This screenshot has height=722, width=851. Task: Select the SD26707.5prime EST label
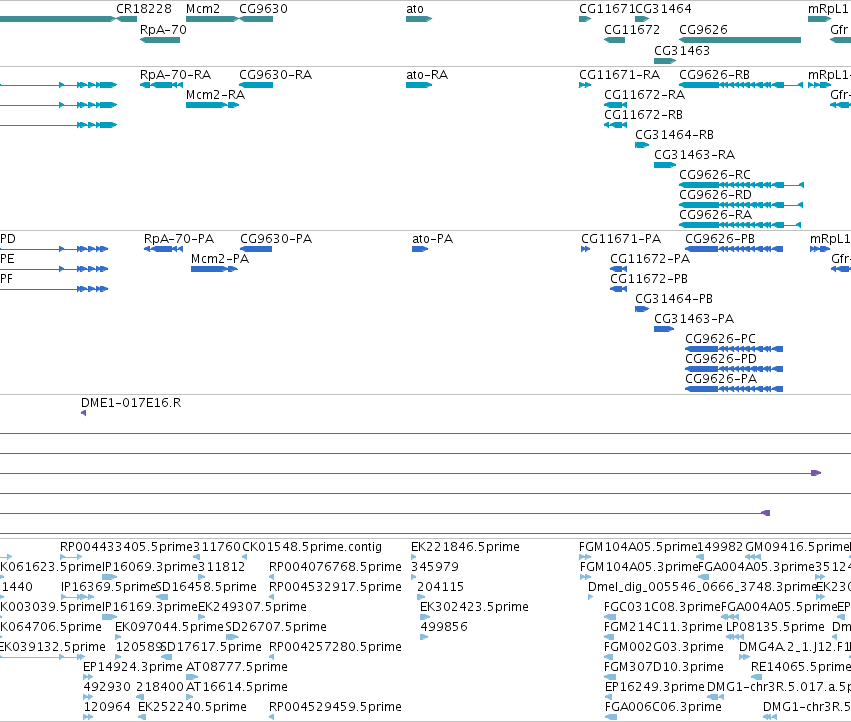point(276,627)
